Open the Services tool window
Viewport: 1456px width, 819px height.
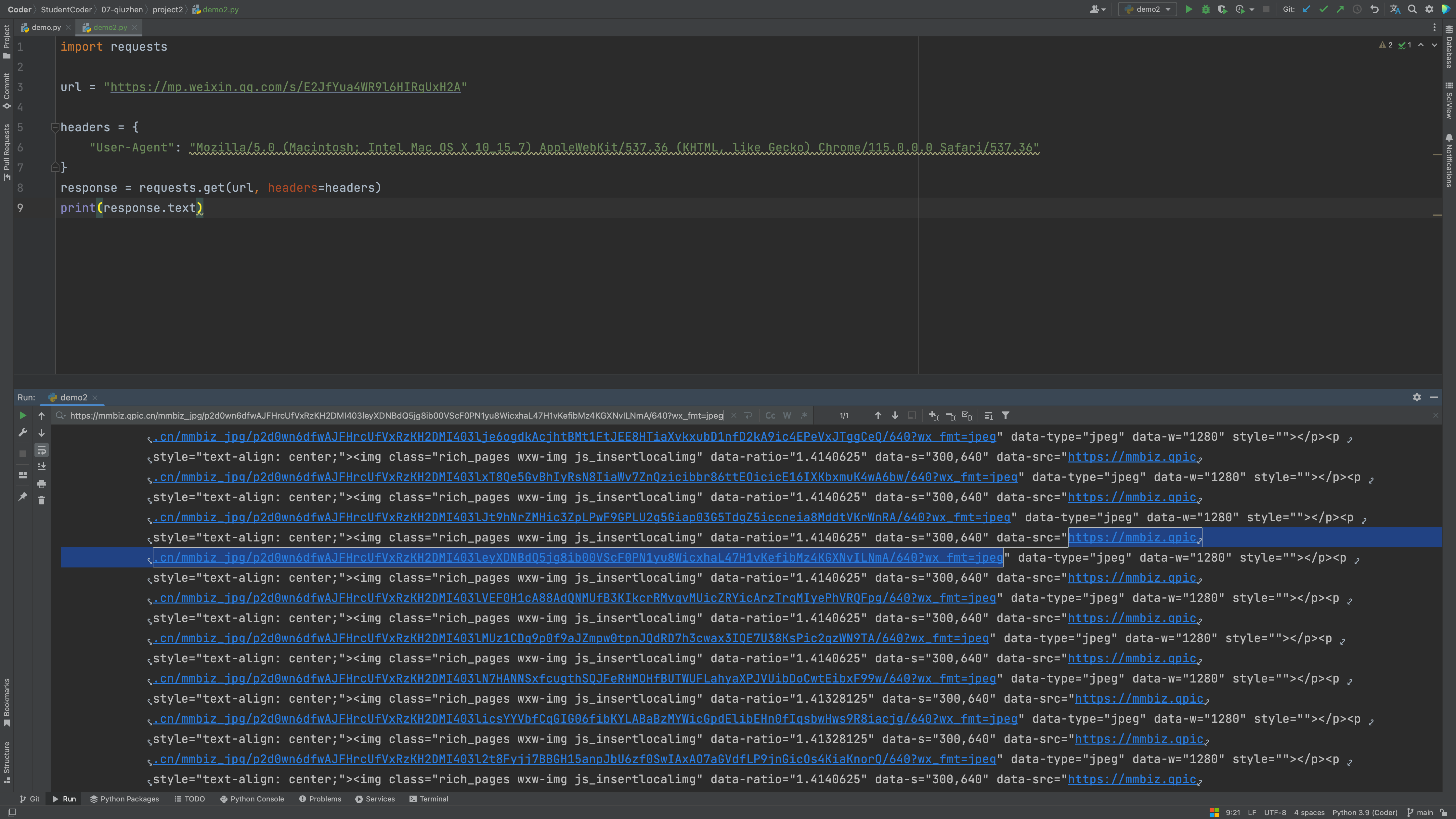375,799
